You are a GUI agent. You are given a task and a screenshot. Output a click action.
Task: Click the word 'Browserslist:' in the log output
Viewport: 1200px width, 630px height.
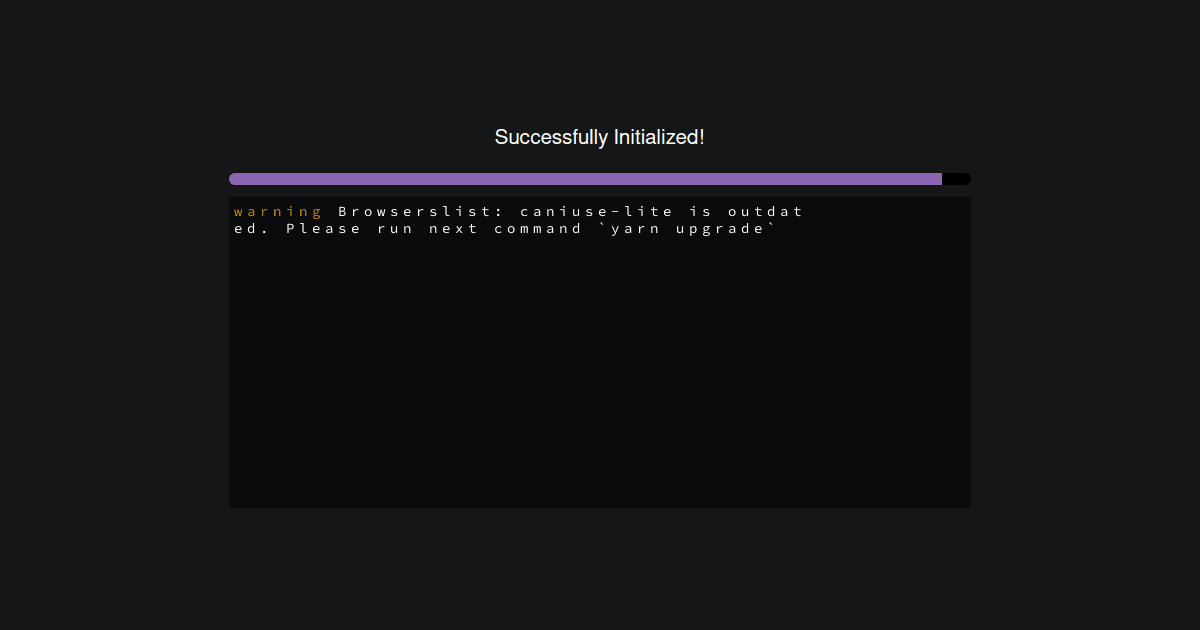pyautogui.click(x=420, y=212)
